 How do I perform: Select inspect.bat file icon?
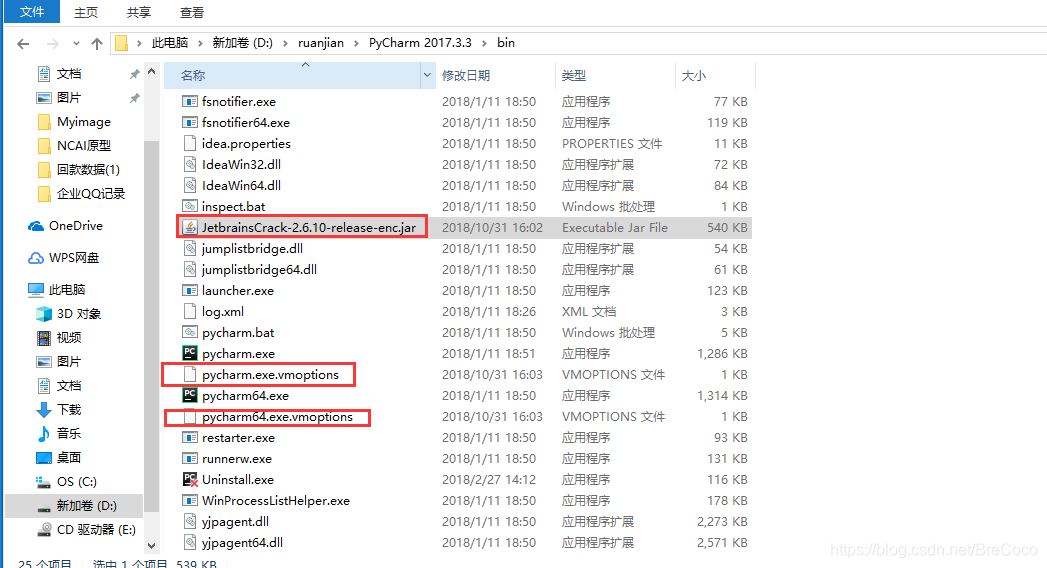[x=190, y=207]
